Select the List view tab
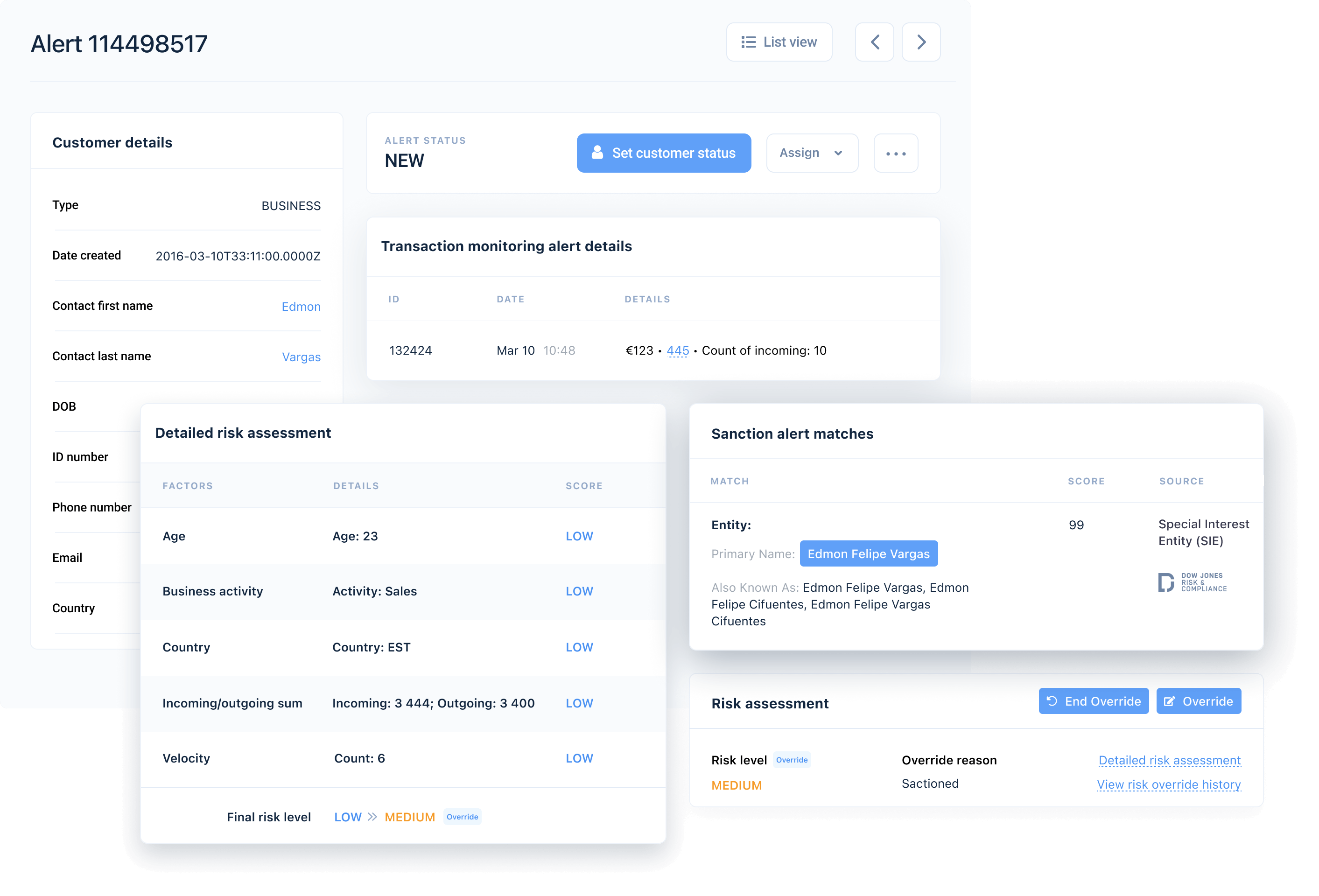 779,41
